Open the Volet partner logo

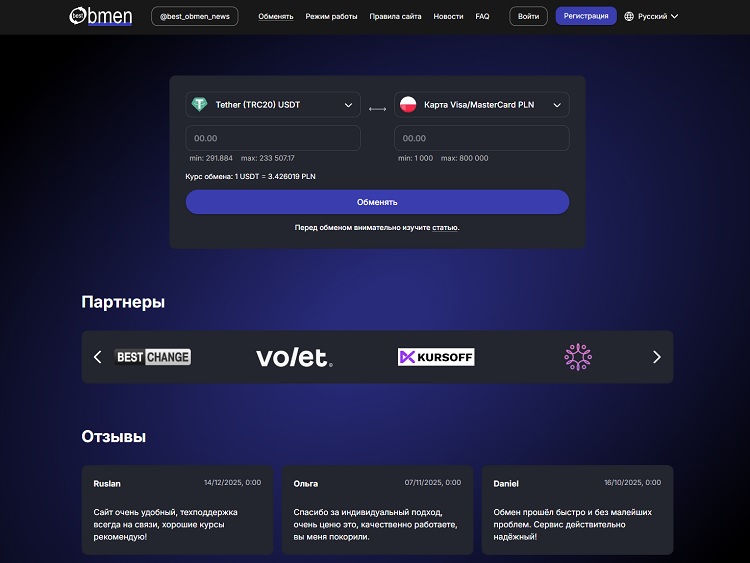coord(294,357)
